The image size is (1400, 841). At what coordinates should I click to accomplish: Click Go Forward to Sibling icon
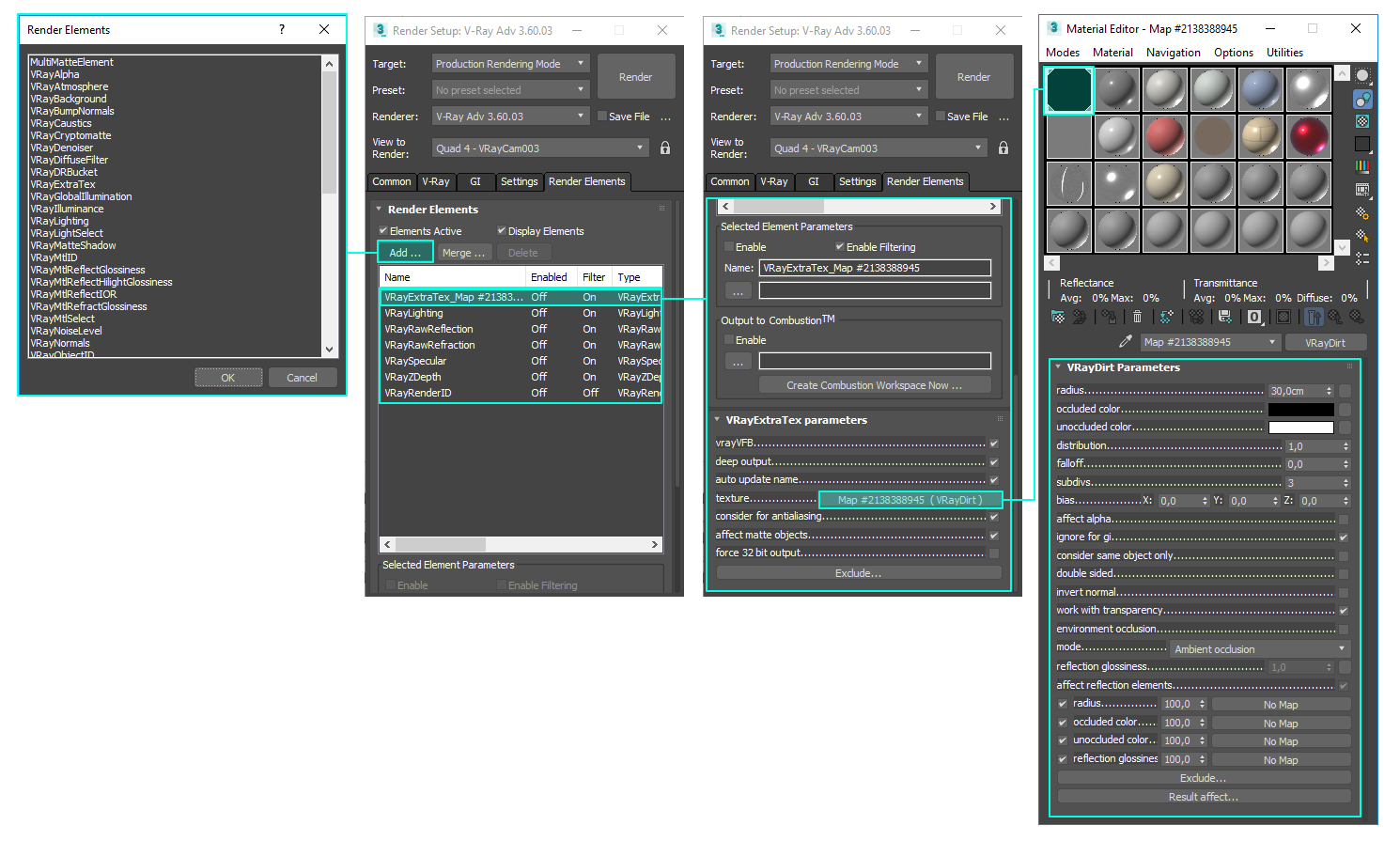click(x=1356, y=317)
